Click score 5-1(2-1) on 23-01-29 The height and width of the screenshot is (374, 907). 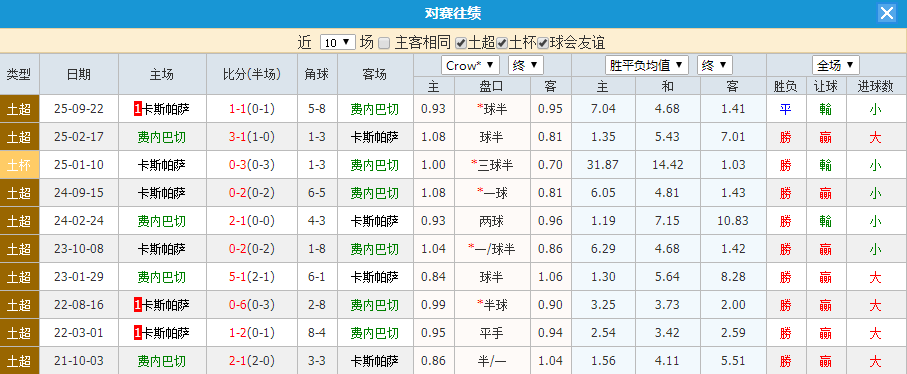point(252,277)
